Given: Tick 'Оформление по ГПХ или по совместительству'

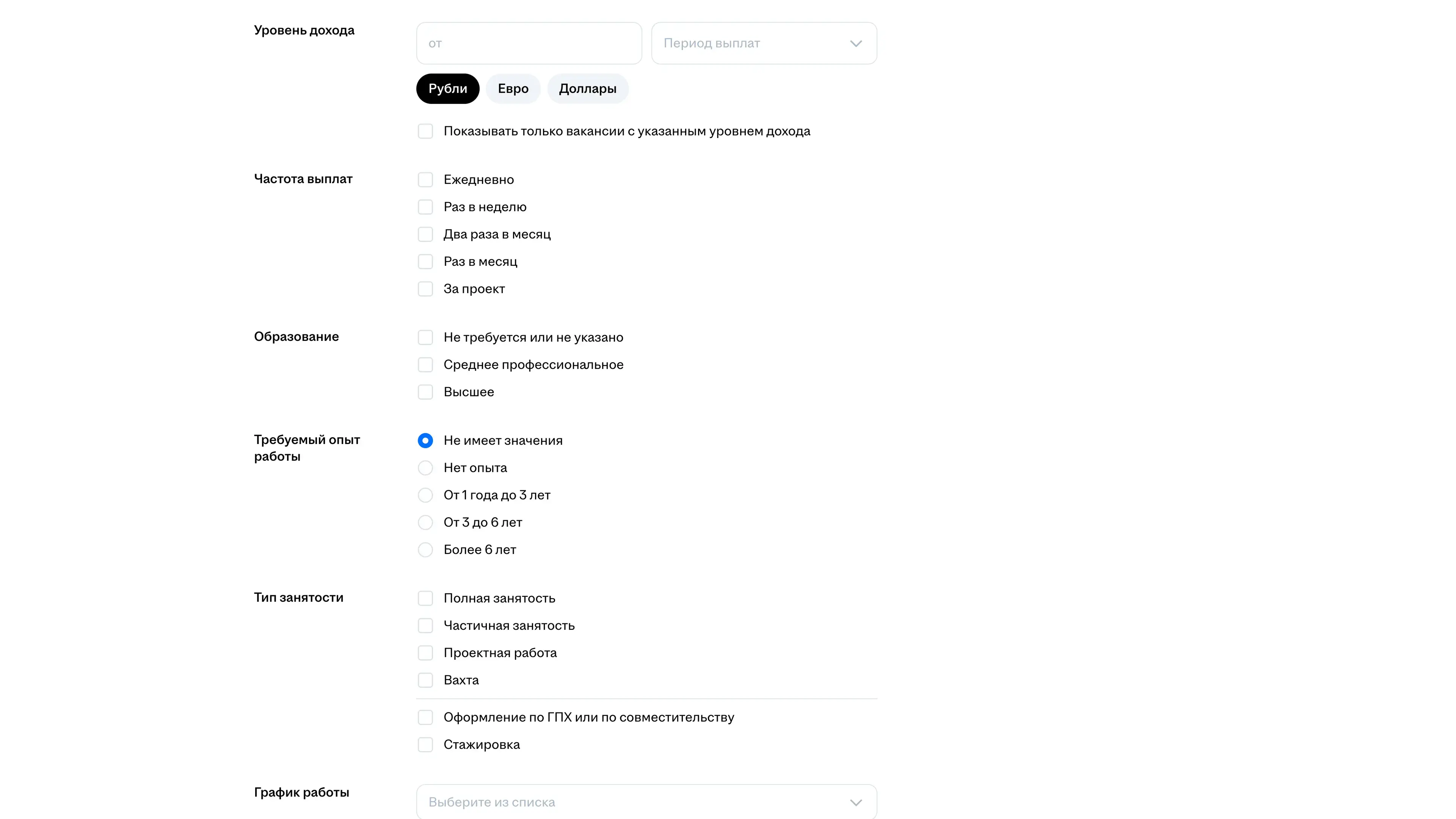Looking at the screenshot, I should click(425, 717).
